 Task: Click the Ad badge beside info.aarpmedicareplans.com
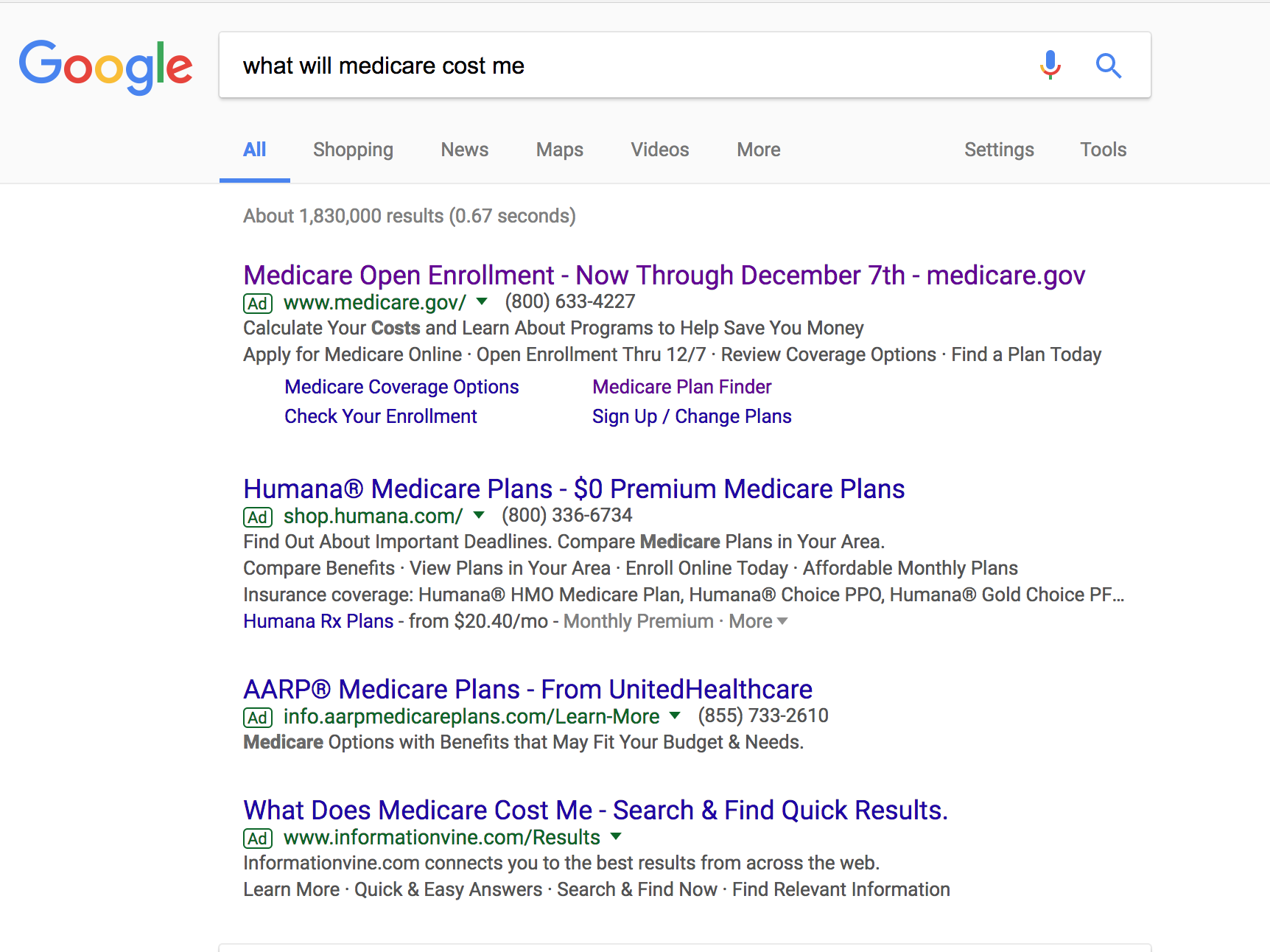[258, 718]
